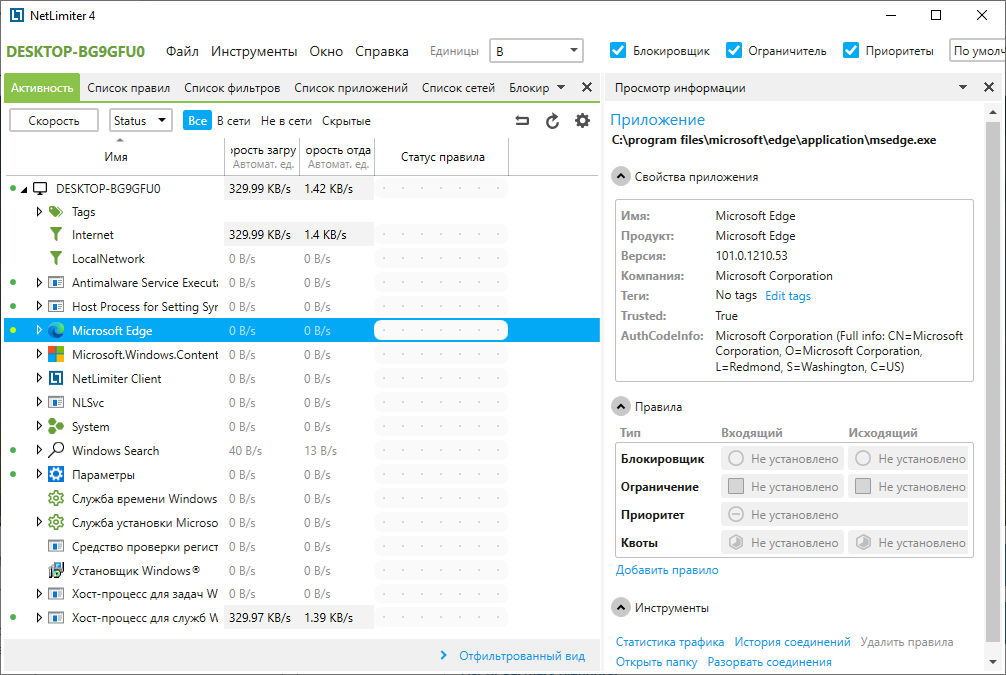
Task: Open the Единицы units dropdown
Action: tap(536, 51)
